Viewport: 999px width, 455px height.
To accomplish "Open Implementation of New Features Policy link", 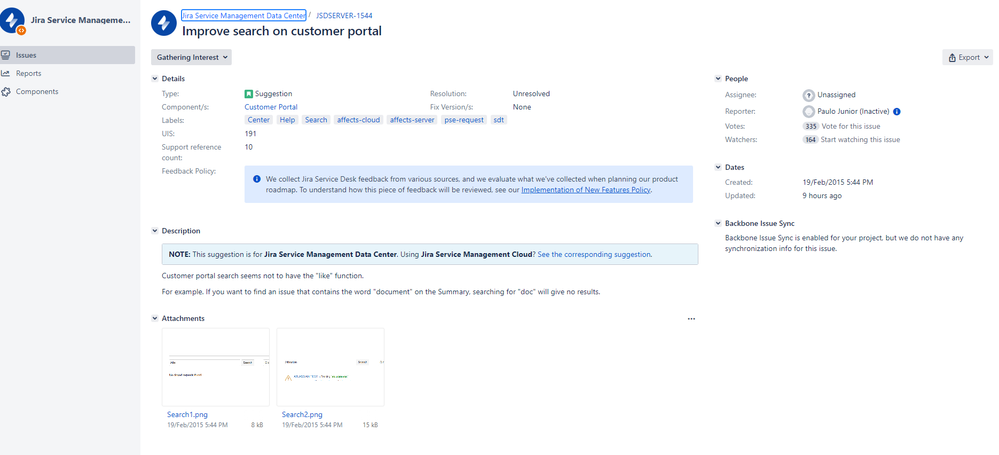I will pos(586,190).
